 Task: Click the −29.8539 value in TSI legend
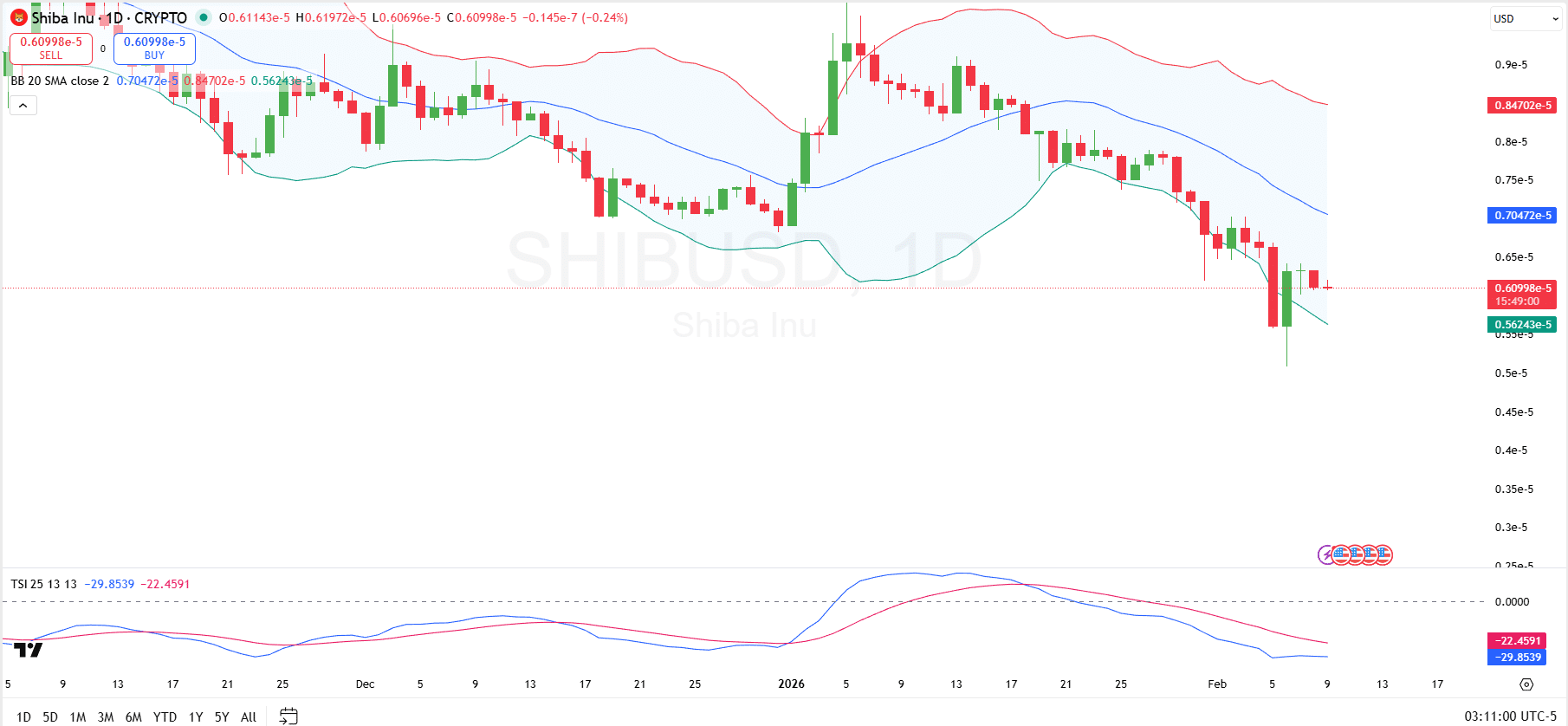tap(109, 584)
